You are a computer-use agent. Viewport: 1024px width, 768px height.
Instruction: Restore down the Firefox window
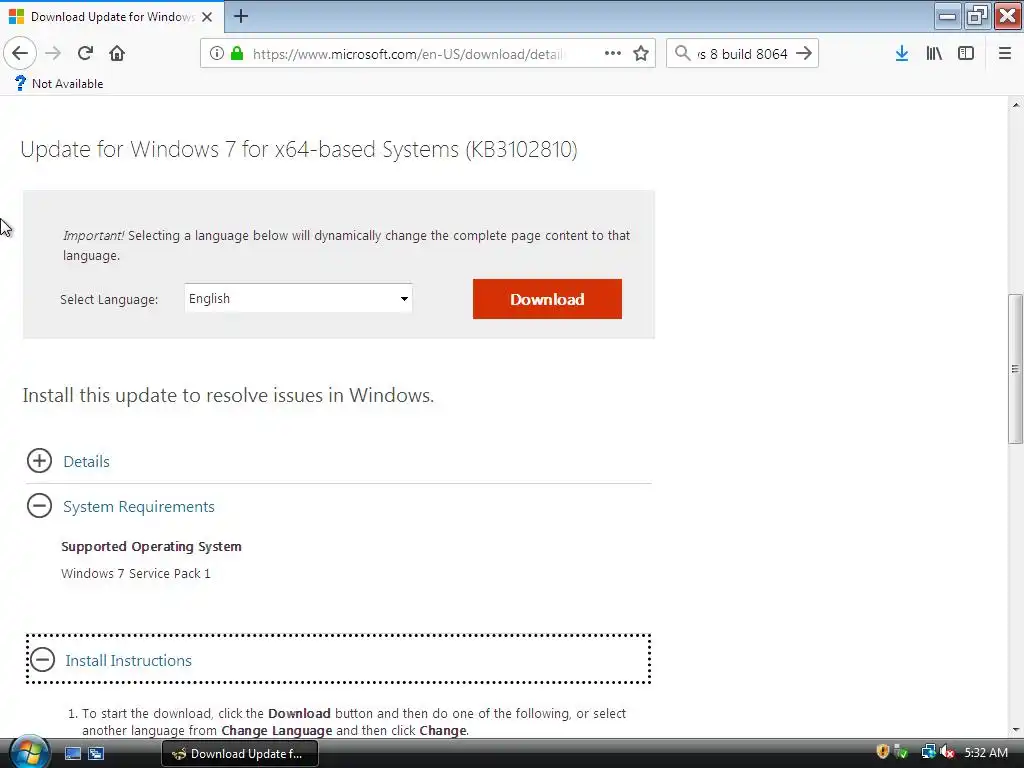(977, 16)
